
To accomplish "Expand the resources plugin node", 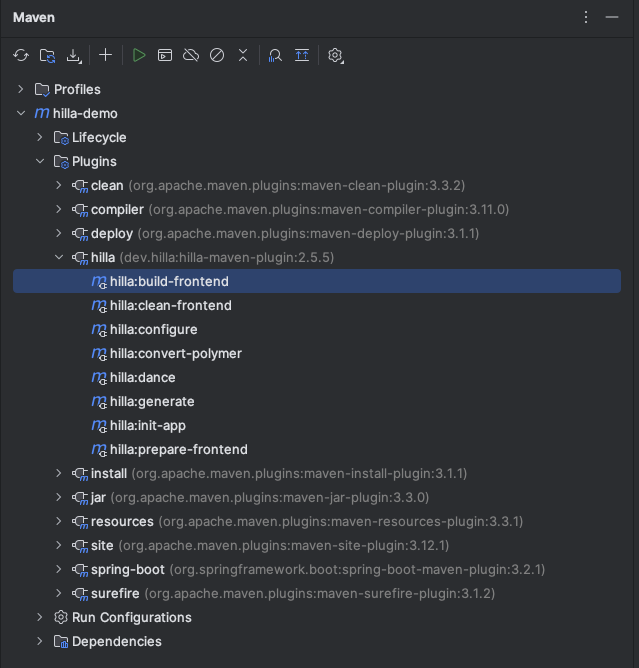I will (59, 521).
